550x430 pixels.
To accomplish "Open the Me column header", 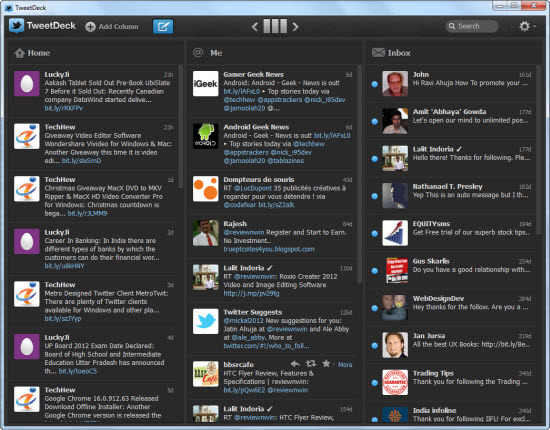I will (274, 53).
